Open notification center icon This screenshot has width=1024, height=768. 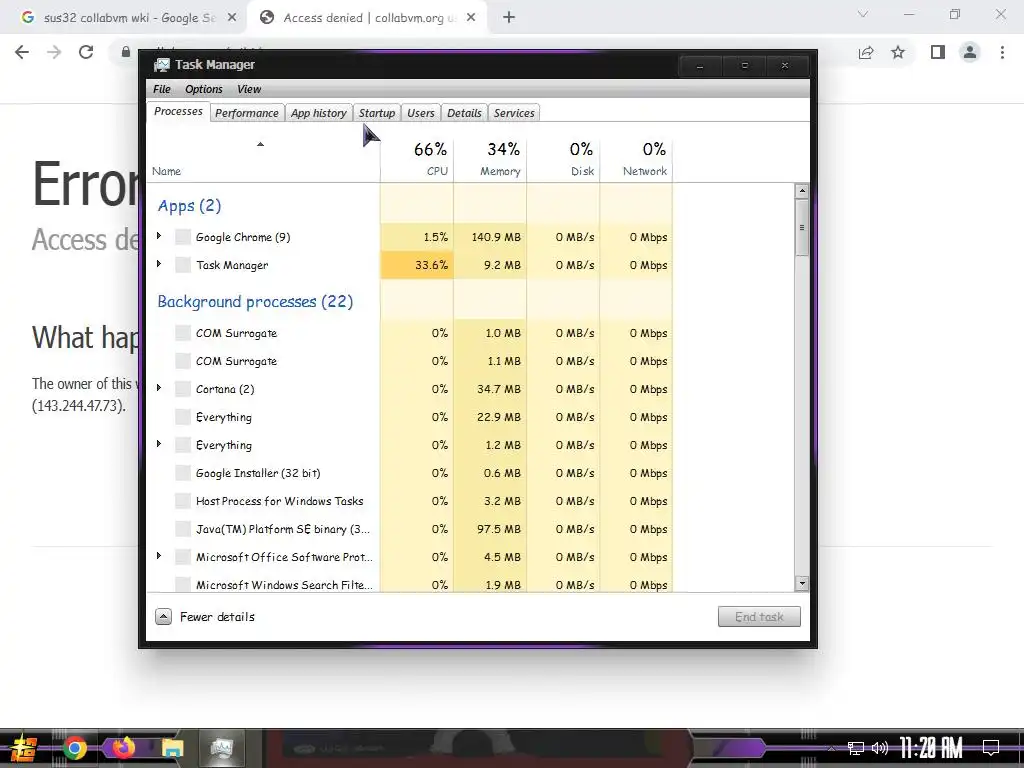point(991,748)
